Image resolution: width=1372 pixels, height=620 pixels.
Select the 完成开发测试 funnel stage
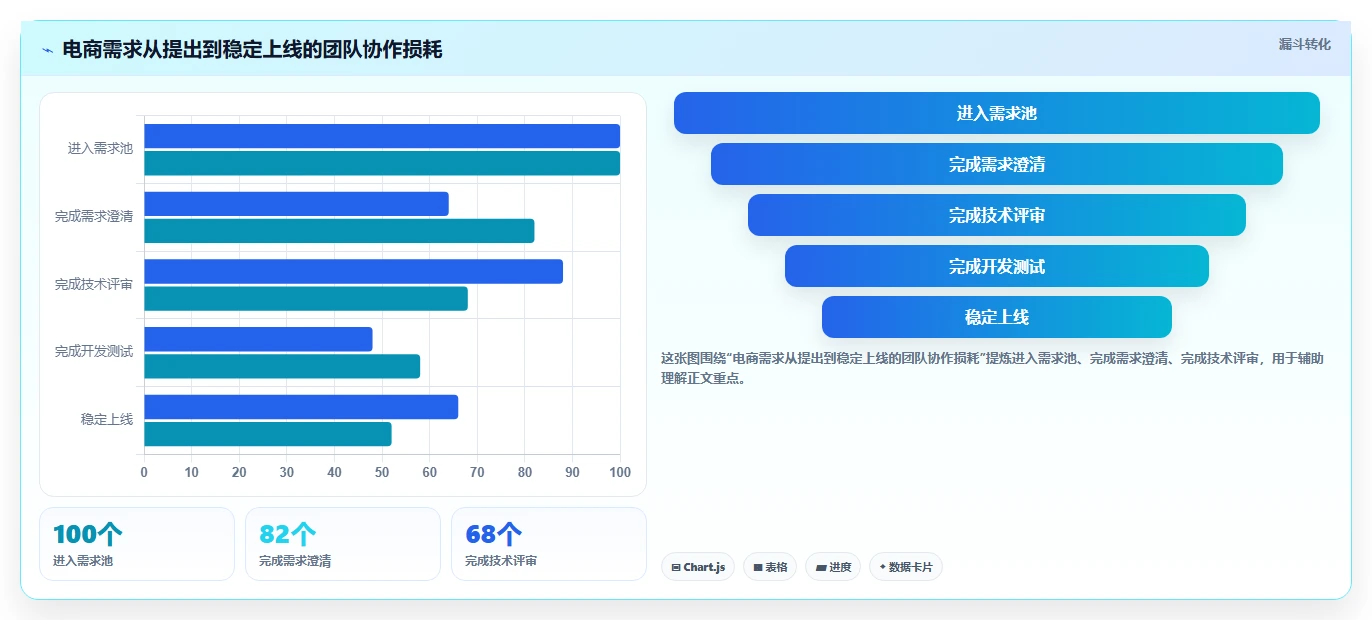pyautogui.click(x=997, y=266)
